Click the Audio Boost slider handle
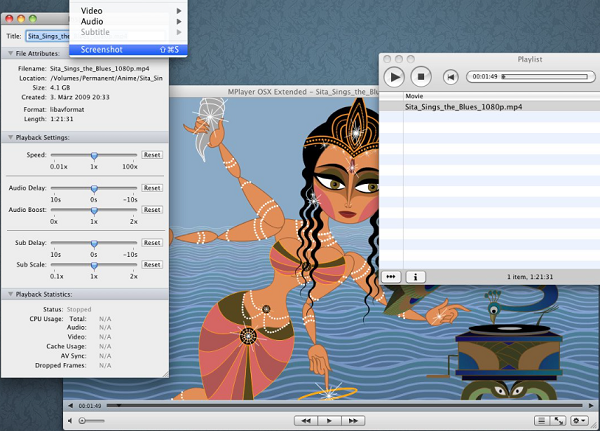The height and width of the screenshot is (431, 600). tap(94, 210)
